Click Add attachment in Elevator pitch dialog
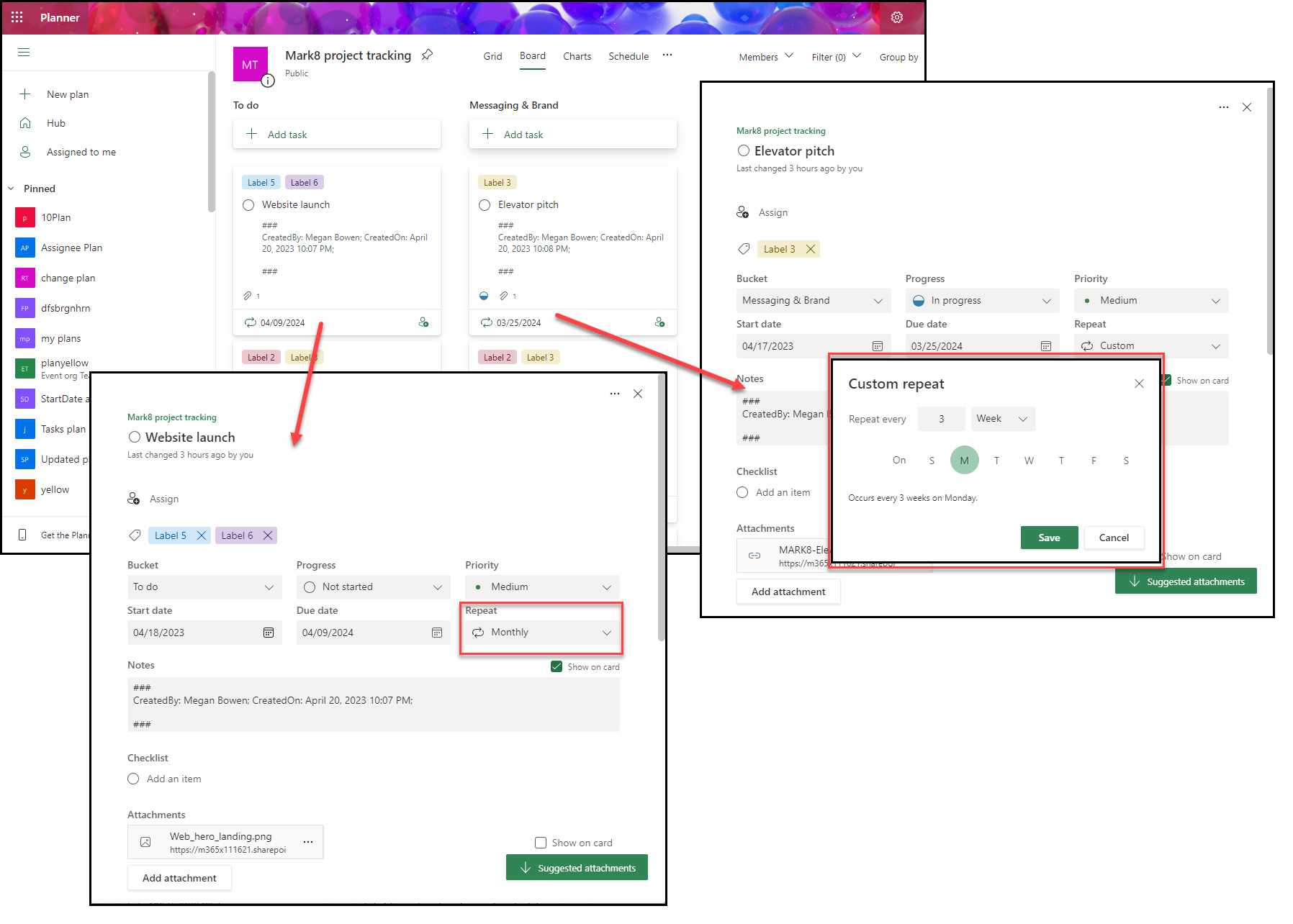Image resolution: width=1293 pixels, height=924 pixels. (788, 592)
